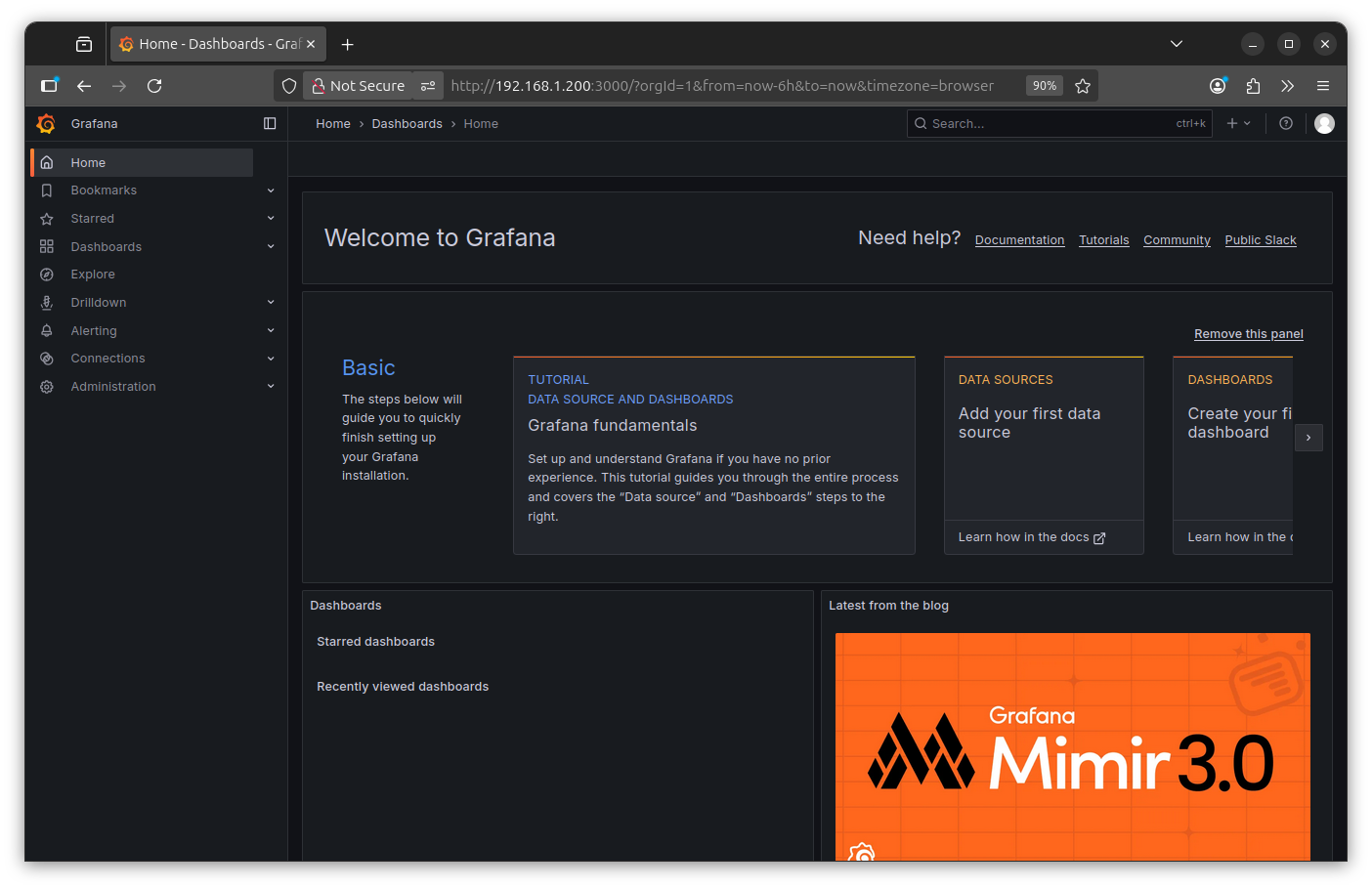This screenshot has width=1372, height=889.
Task: Expand the Administration section chevron
Action: [271, 387]
